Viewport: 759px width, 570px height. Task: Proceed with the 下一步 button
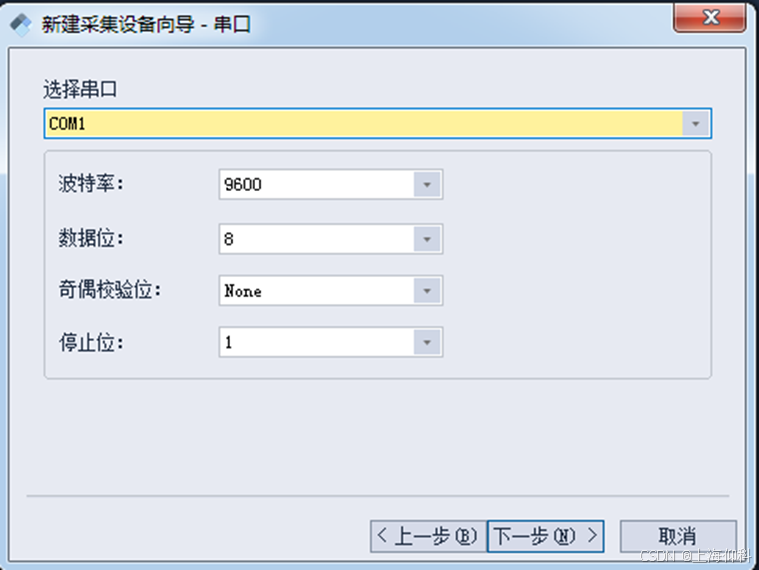click(x=545, y=536)
